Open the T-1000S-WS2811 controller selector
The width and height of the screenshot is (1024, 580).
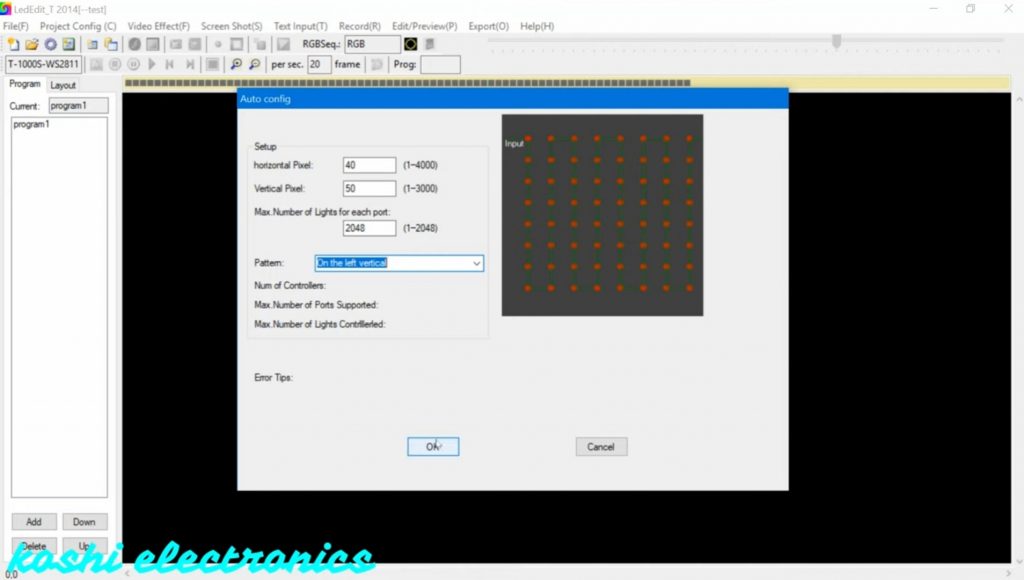point(44,64)
